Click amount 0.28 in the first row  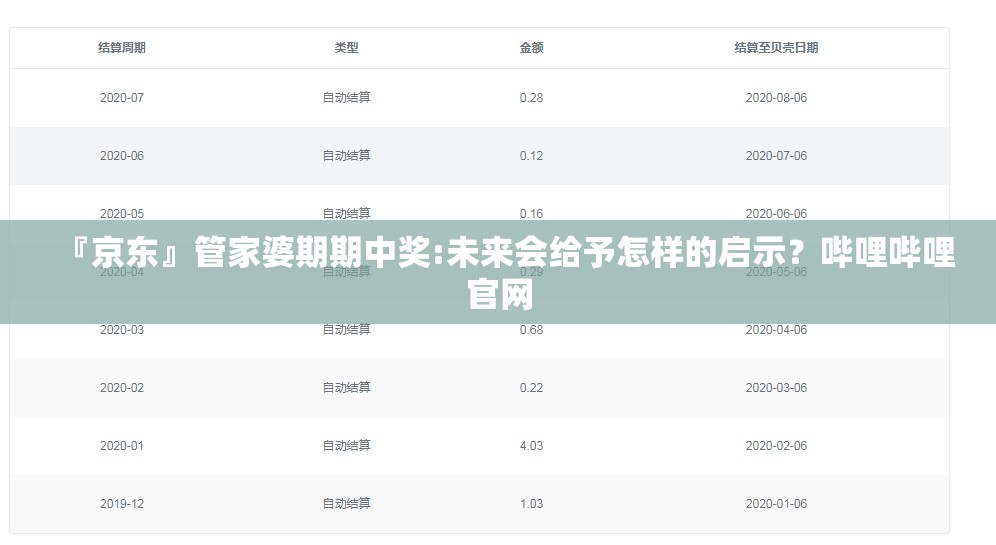click(531, 98)
